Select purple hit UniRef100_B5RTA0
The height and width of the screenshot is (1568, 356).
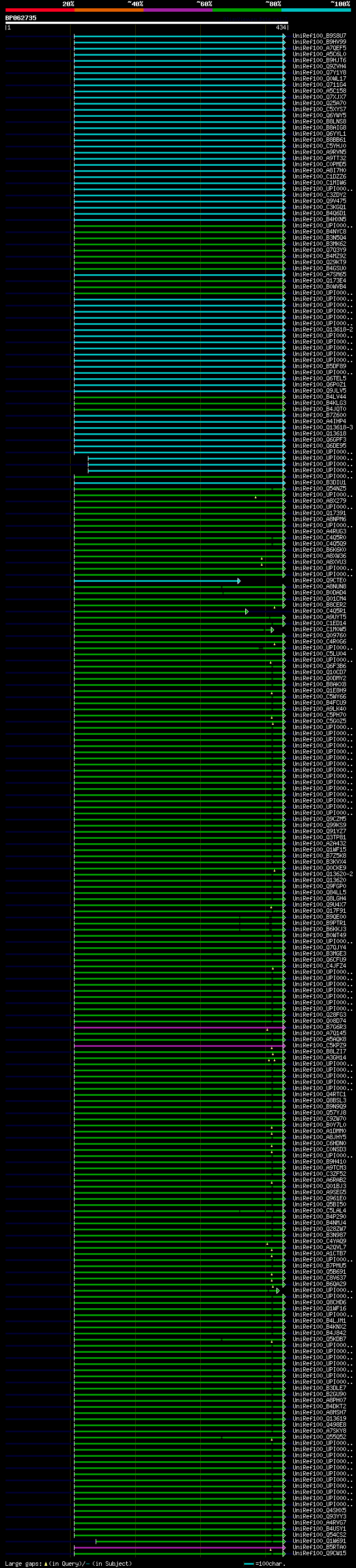click(319, 1547)
